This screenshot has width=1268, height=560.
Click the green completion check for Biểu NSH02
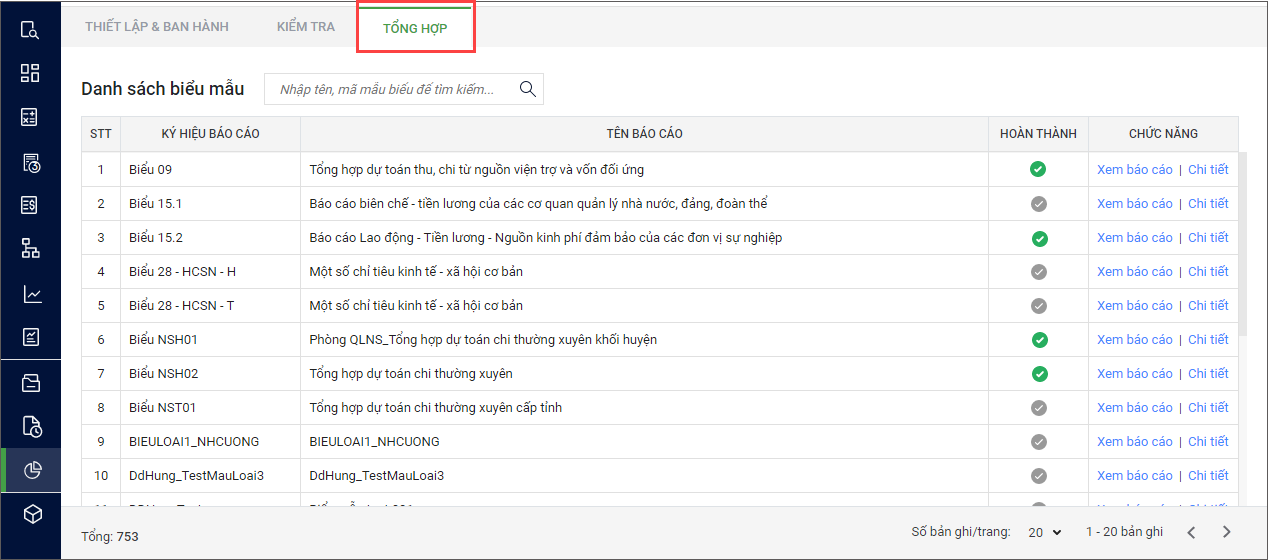coord(1038,374)
